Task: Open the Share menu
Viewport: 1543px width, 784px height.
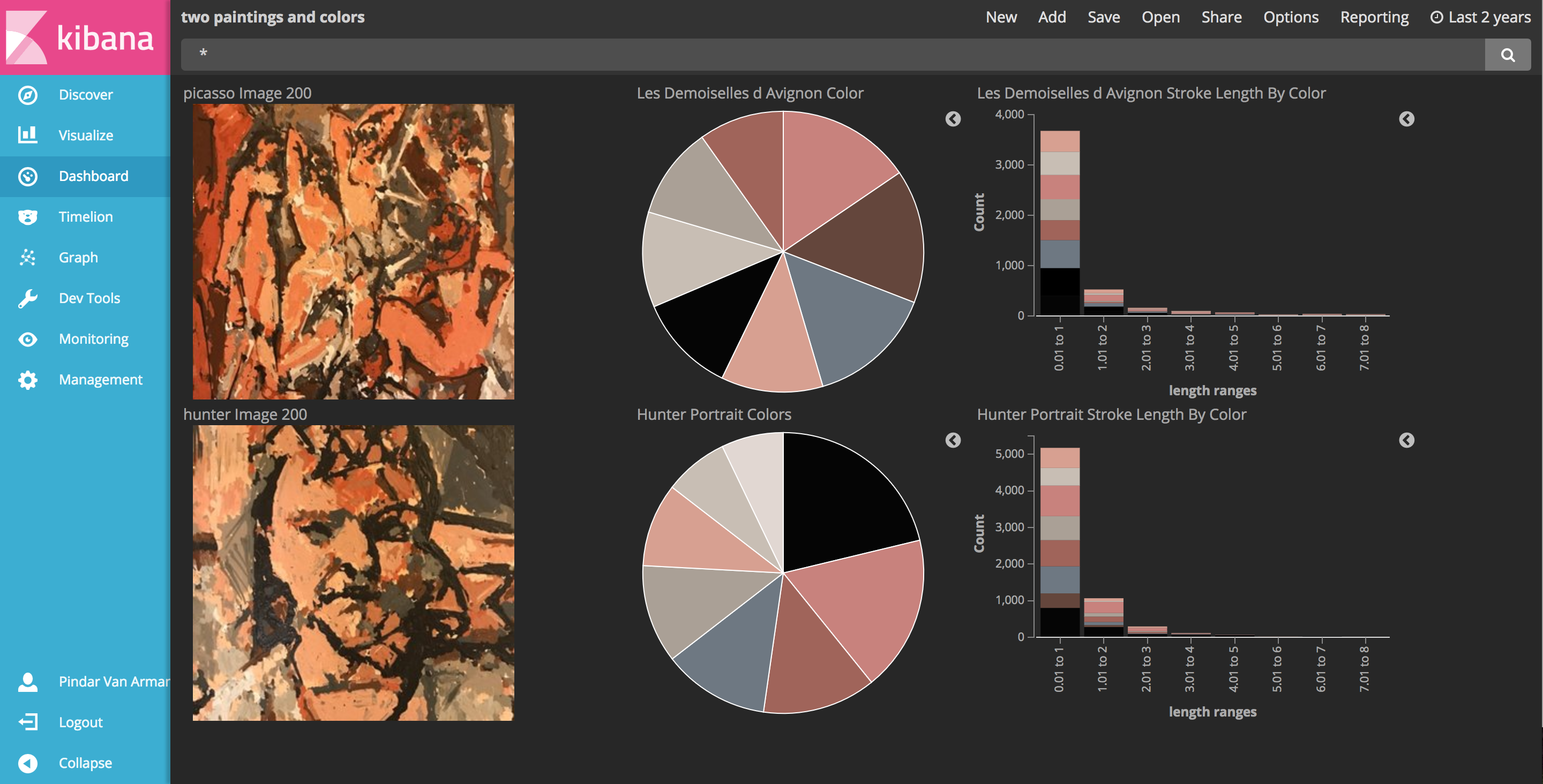Action: pyautogui.click(x=1221, y=17)
